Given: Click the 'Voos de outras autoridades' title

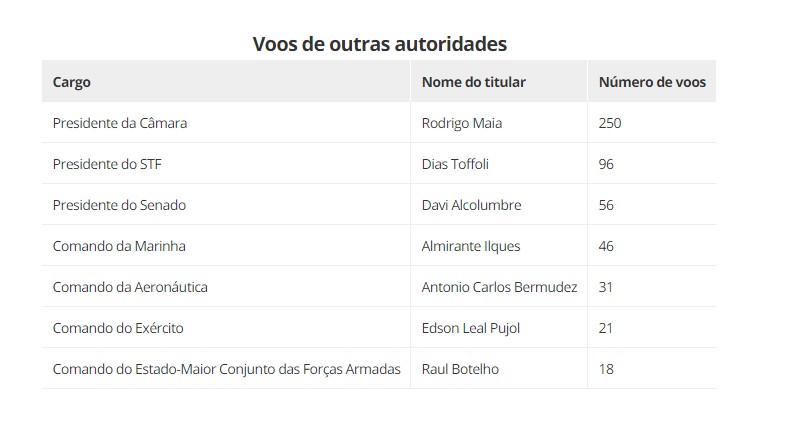Looking at the screenshot, I should [x=380, y=44].
